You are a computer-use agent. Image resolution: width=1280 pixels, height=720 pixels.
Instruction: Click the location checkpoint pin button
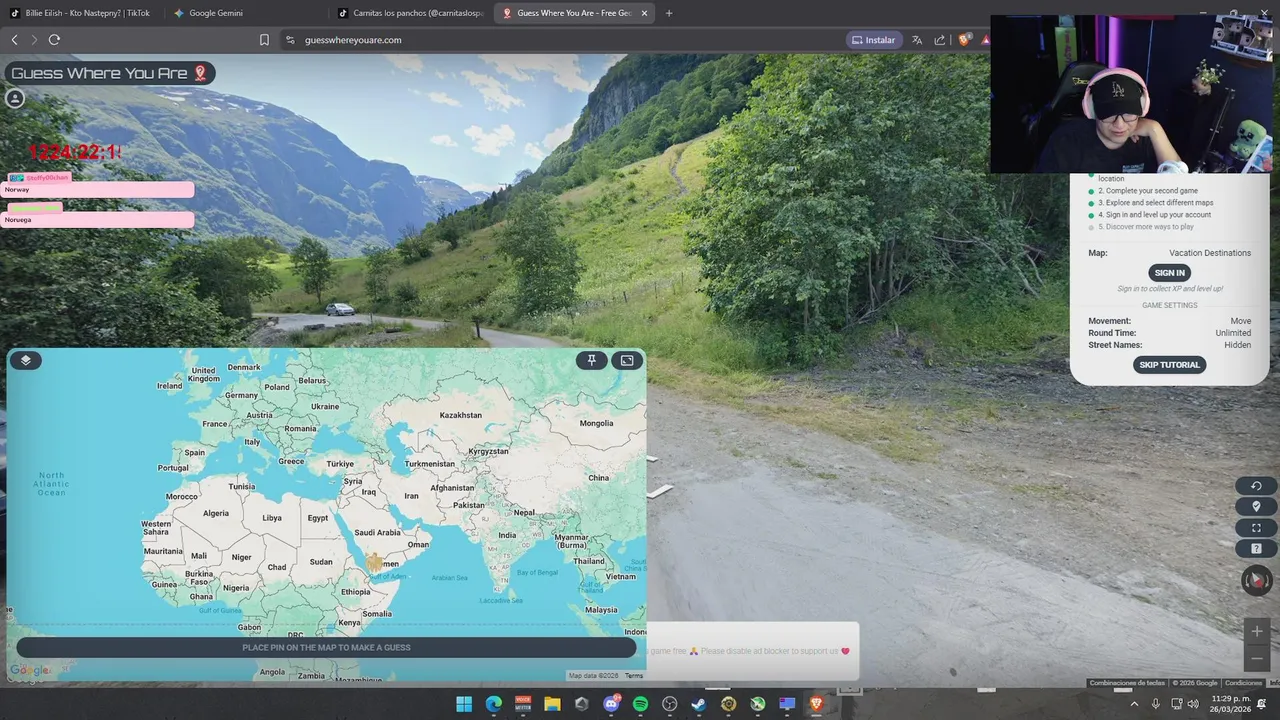(1256, 507)
